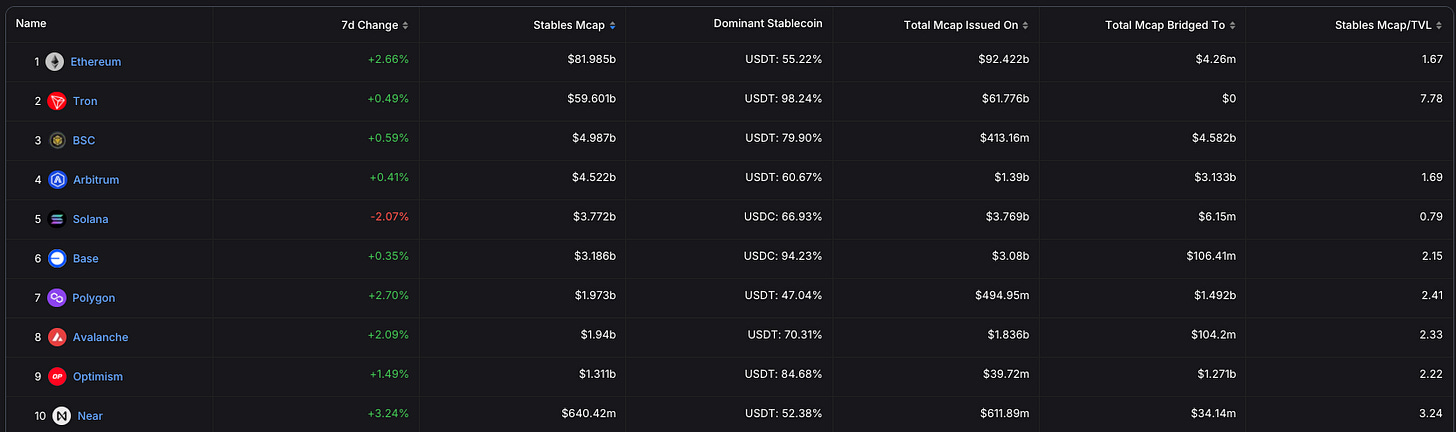Open the Ethereum chain link
1456x432 pixels.
[x=95, y=62]
